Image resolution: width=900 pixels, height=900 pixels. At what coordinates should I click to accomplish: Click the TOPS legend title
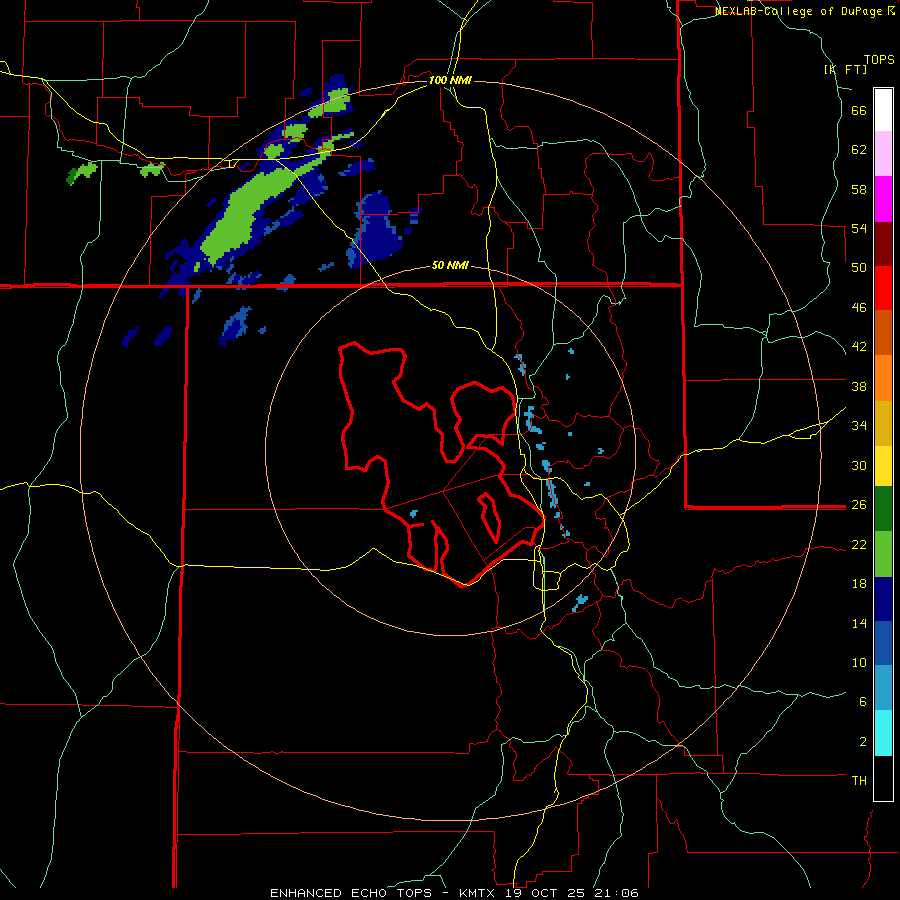(879, 59)
